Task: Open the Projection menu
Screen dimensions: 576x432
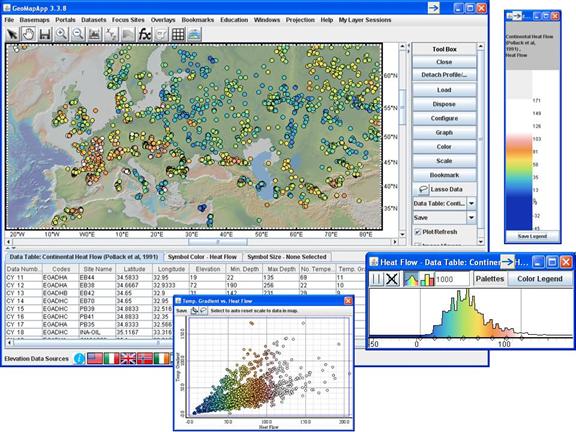Action: click(x=300, y=20)
